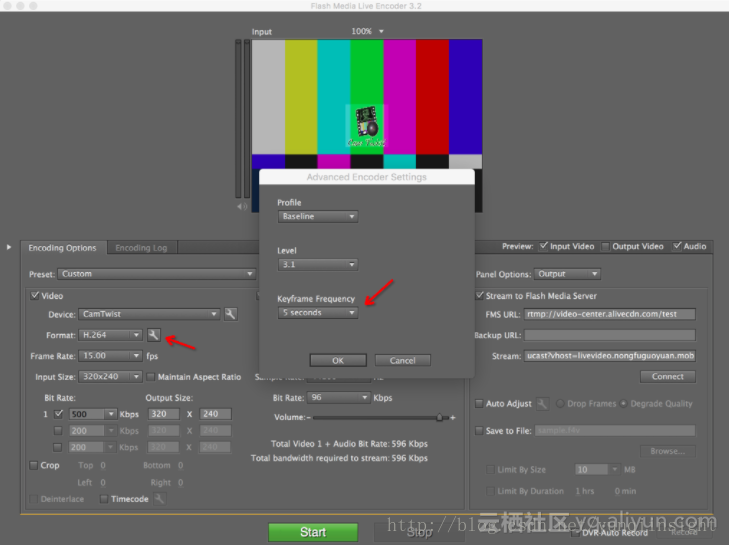Click output width field showing 320

[164, 414]
